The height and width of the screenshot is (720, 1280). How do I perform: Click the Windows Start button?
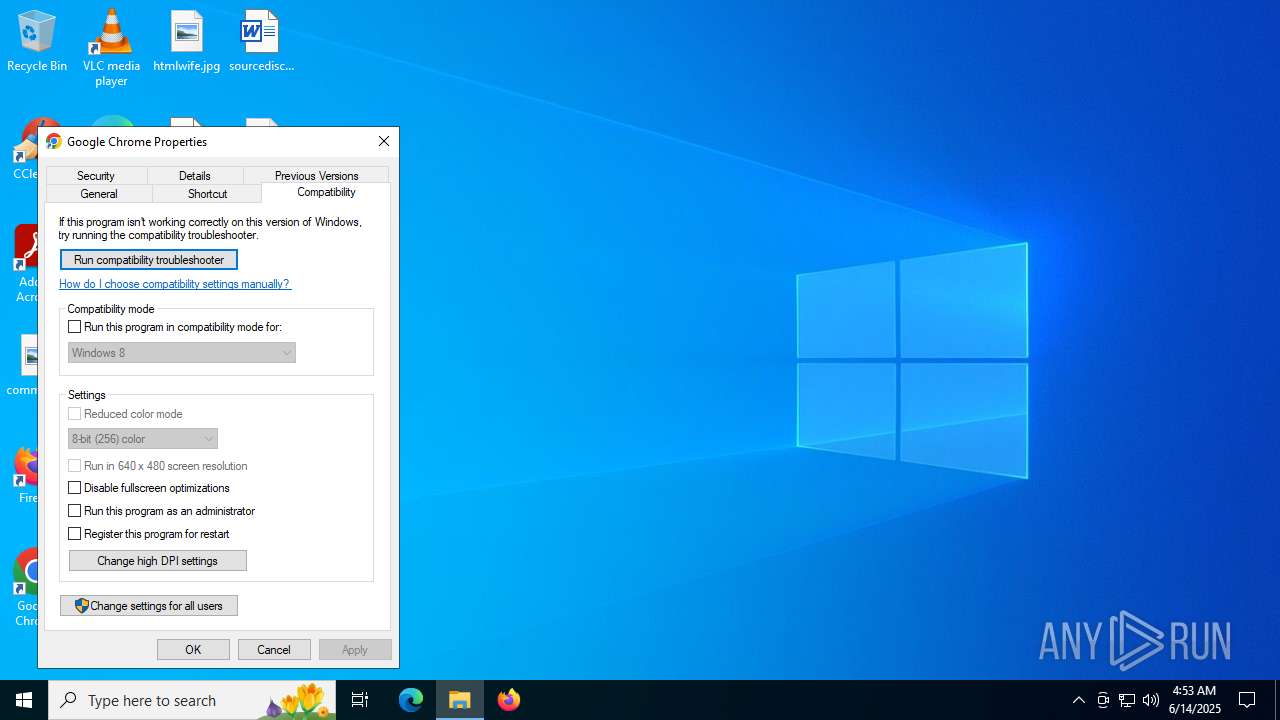click(x=24, y=700)
